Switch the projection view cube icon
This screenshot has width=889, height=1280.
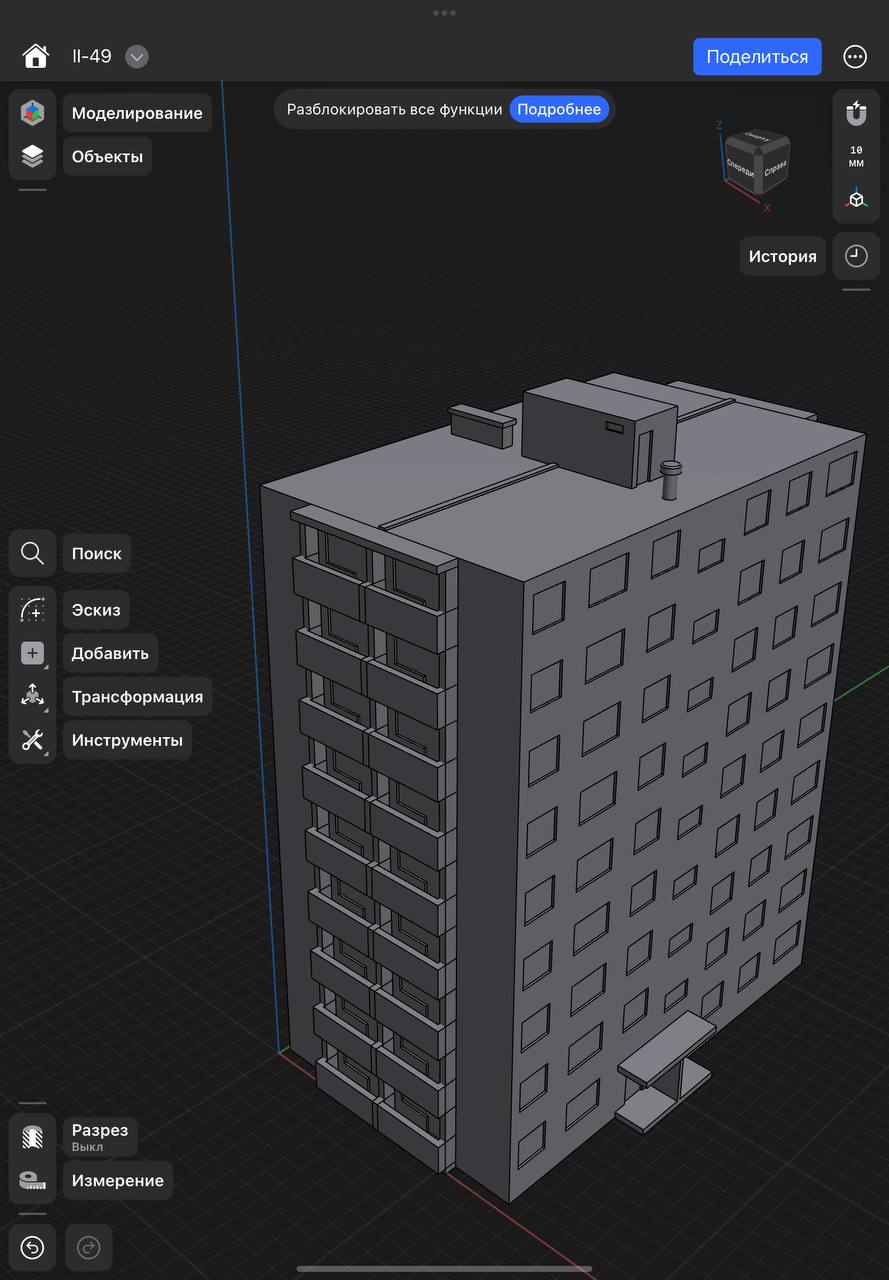click(x=856, y=199)
